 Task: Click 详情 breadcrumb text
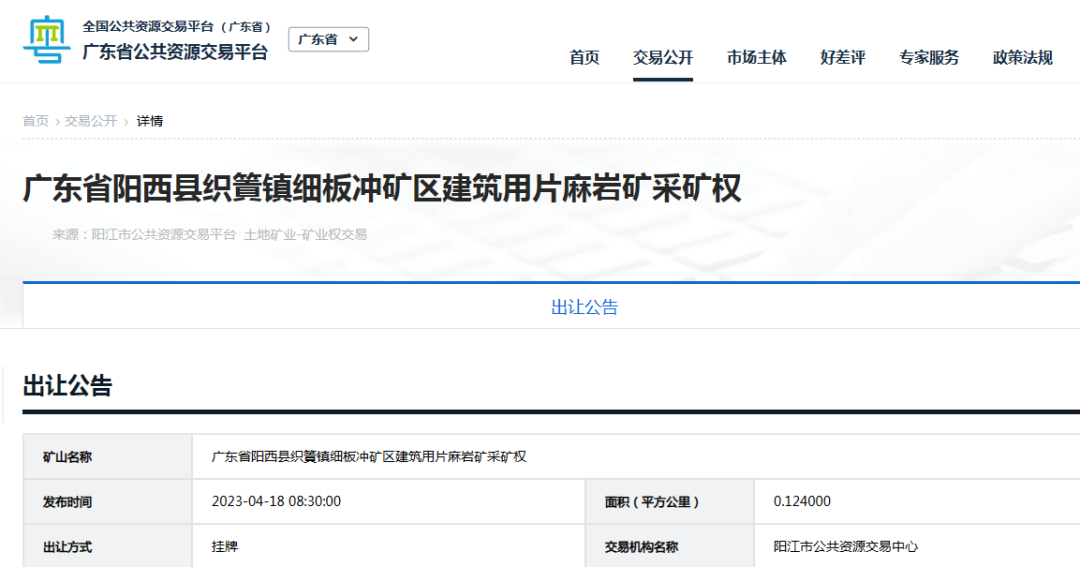point(149,121)
